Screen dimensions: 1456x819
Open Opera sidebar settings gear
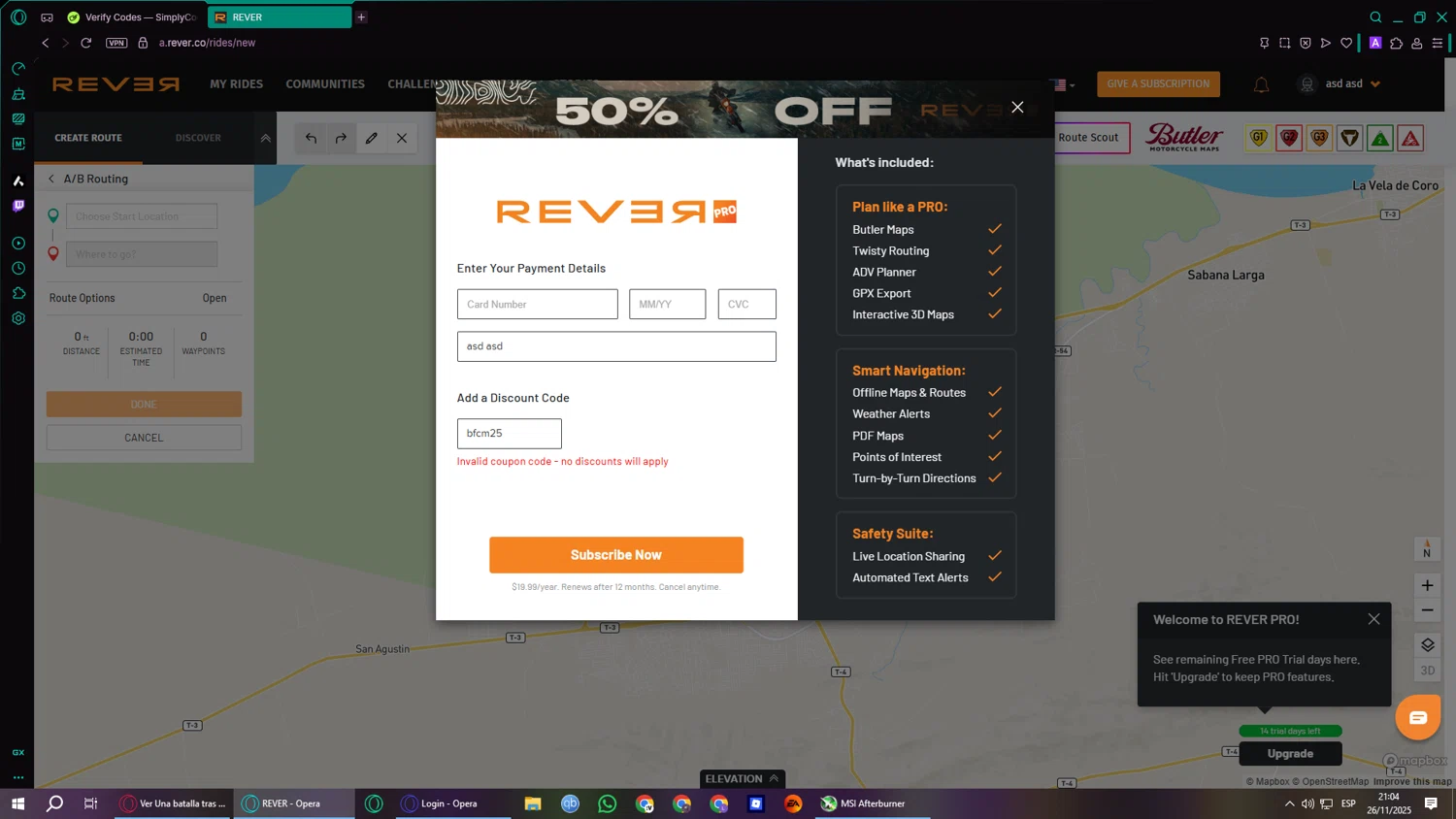18,318
